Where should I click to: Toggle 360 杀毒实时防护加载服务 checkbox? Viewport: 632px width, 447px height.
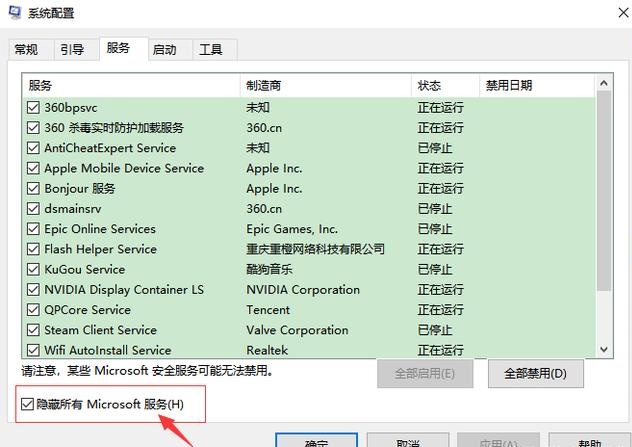tap(33, 127)
